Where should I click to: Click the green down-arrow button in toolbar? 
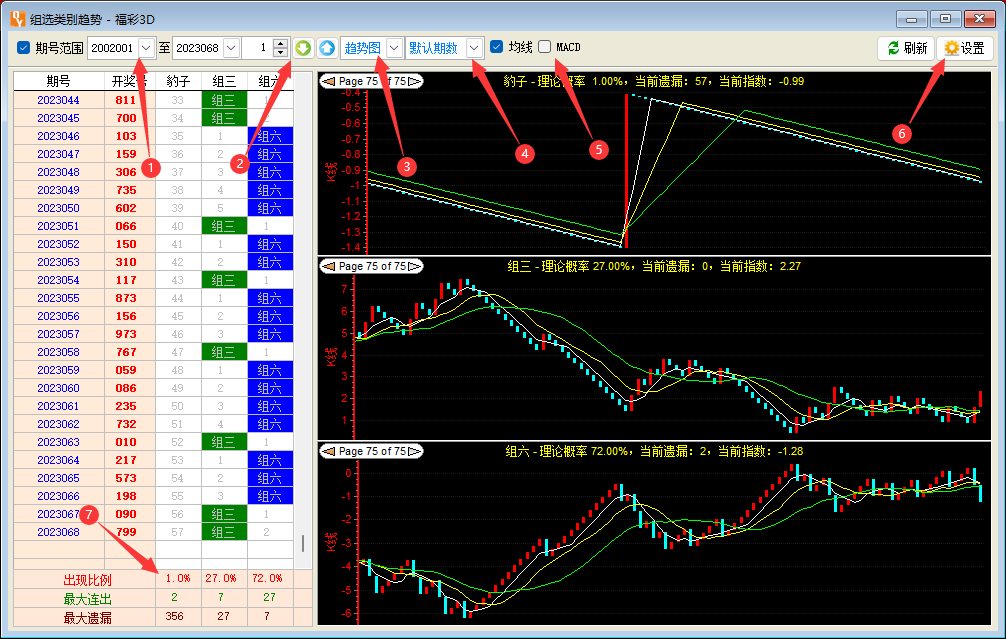click(303, 48)
